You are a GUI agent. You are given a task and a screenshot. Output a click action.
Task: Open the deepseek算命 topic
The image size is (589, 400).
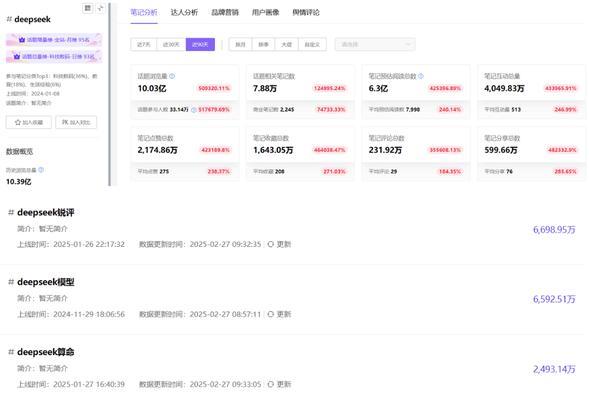45,352
